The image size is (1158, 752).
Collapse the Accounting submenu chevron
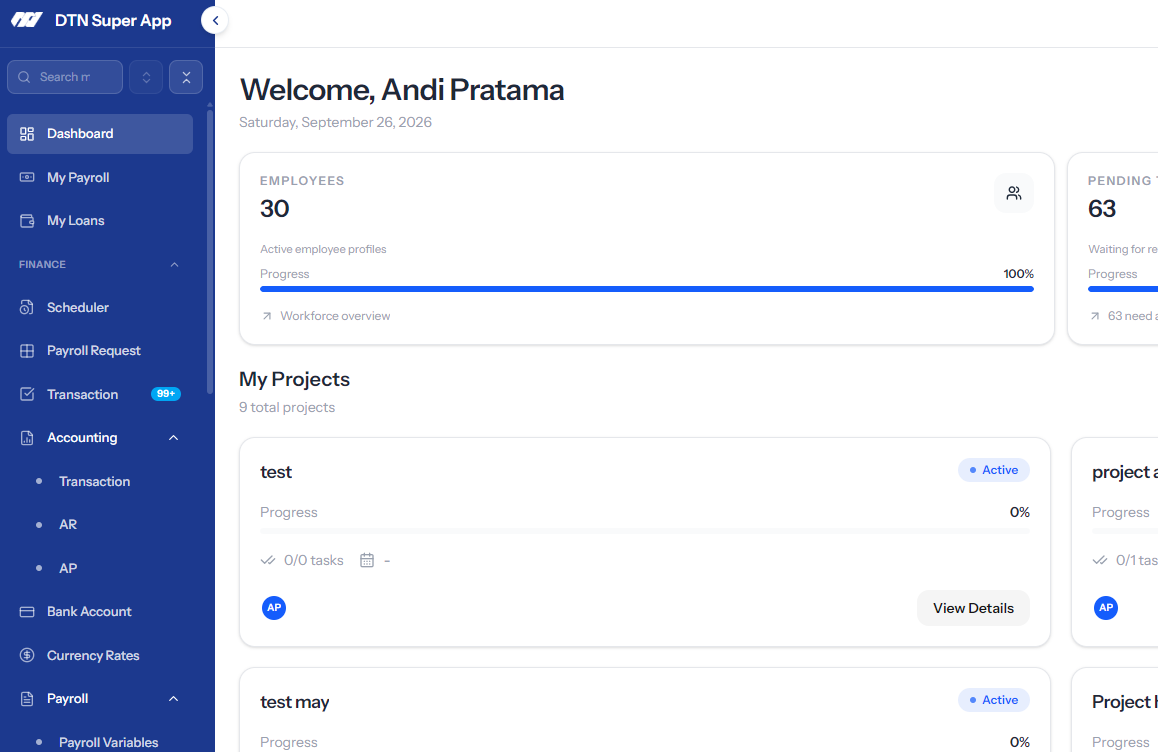[x=174, y=438]
